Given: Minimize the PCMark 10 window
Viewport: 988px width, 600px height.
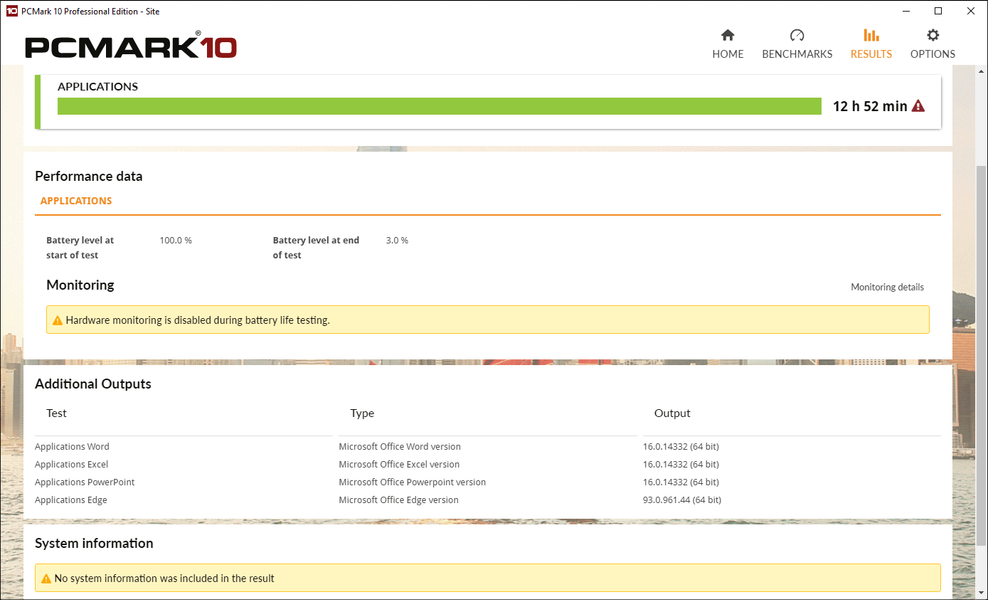Looking at the screenshot, I should (906, 11).
